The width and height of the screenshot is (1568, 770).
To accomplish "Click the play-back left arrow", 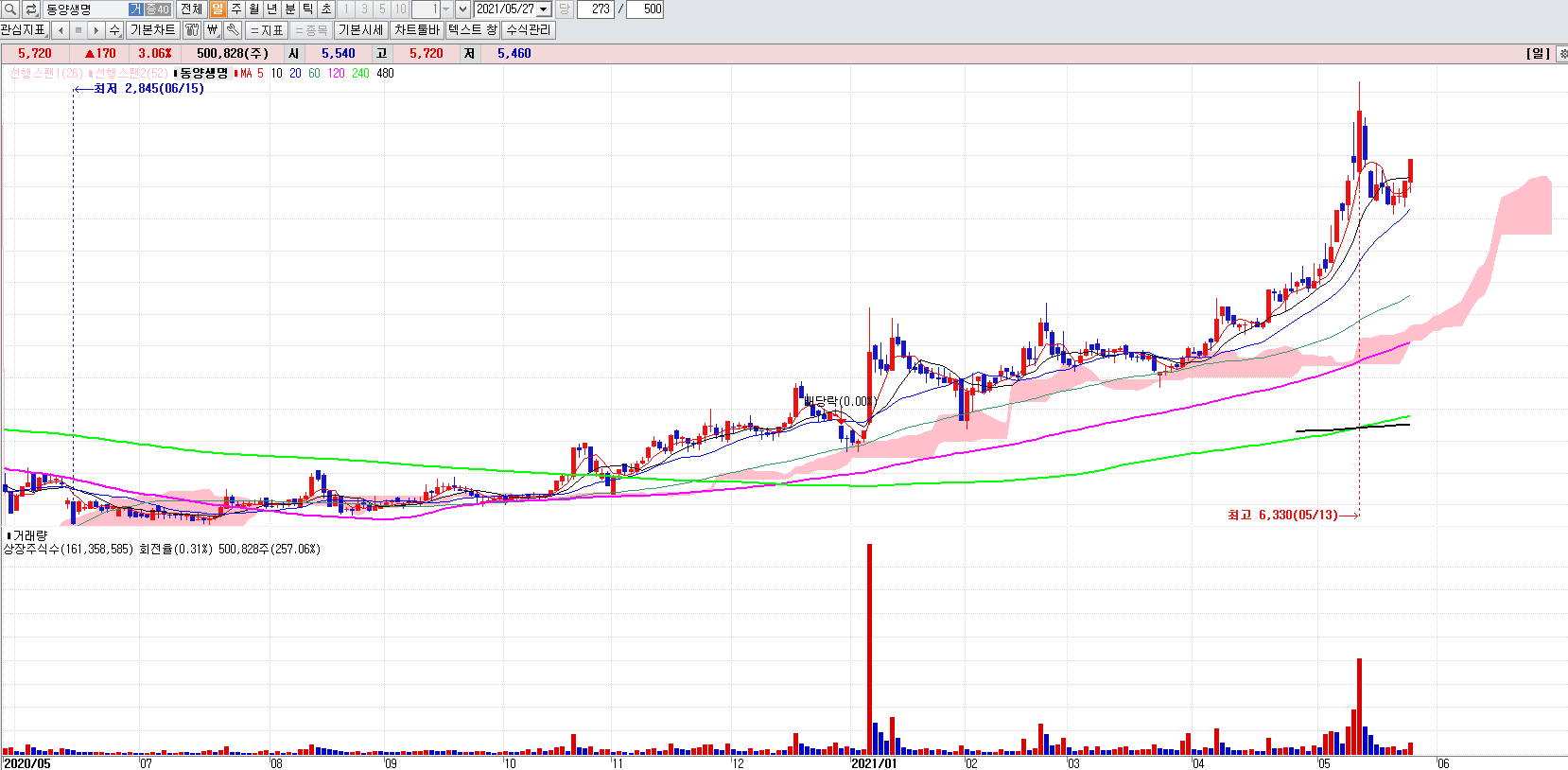I will click(61, 30).
